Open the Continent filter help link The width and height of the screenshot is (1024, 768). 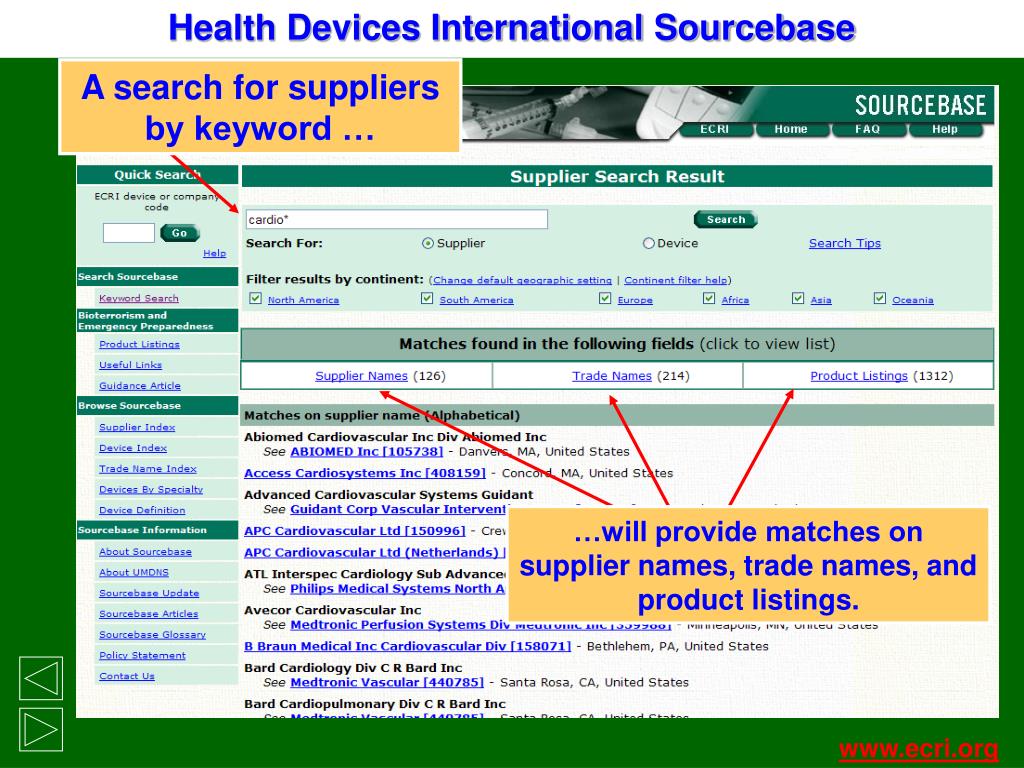pyautogui.click(x=676, y=280)
